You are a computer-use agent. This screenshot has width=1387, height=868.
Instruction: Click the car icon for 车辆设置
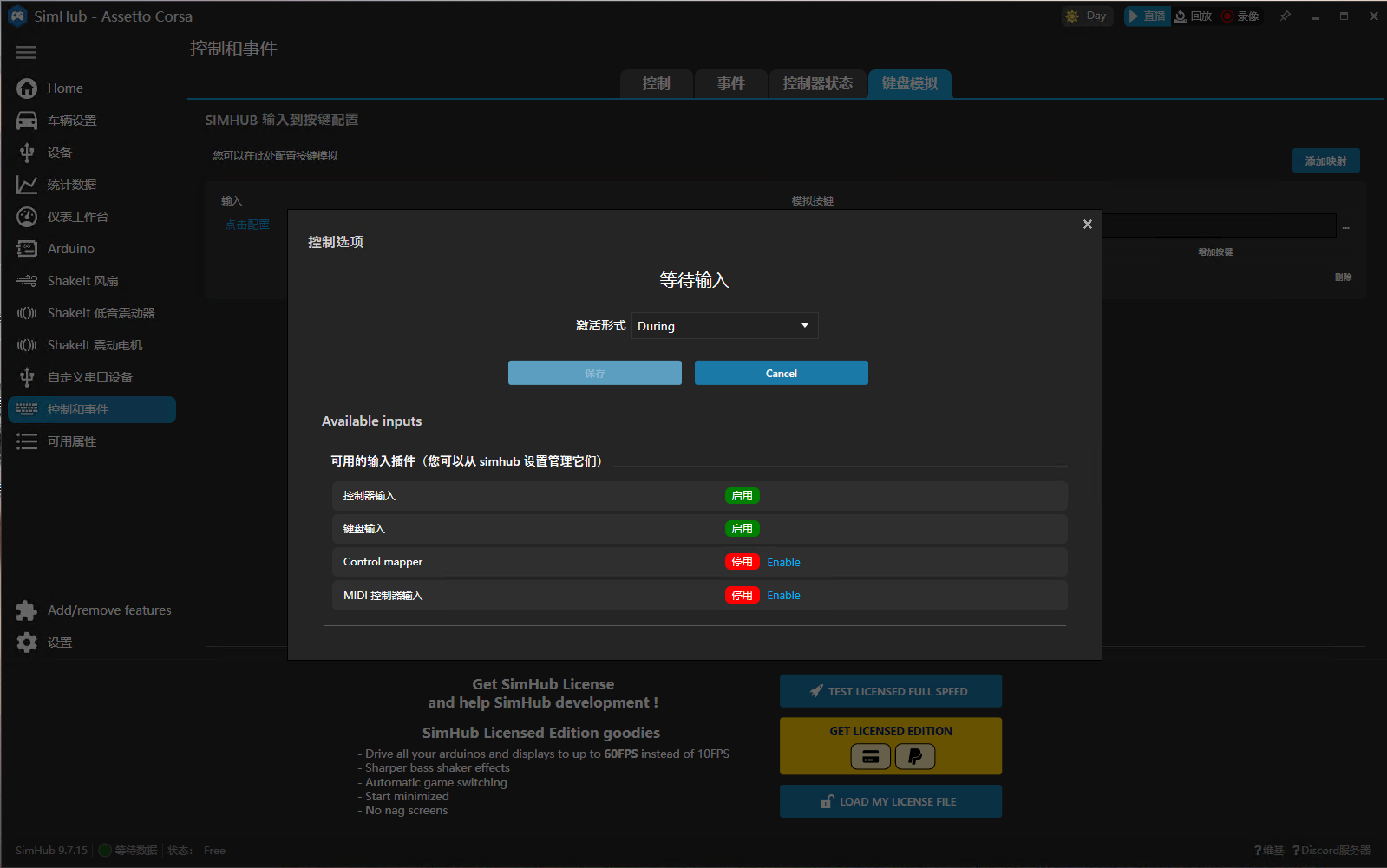point(27,121)
